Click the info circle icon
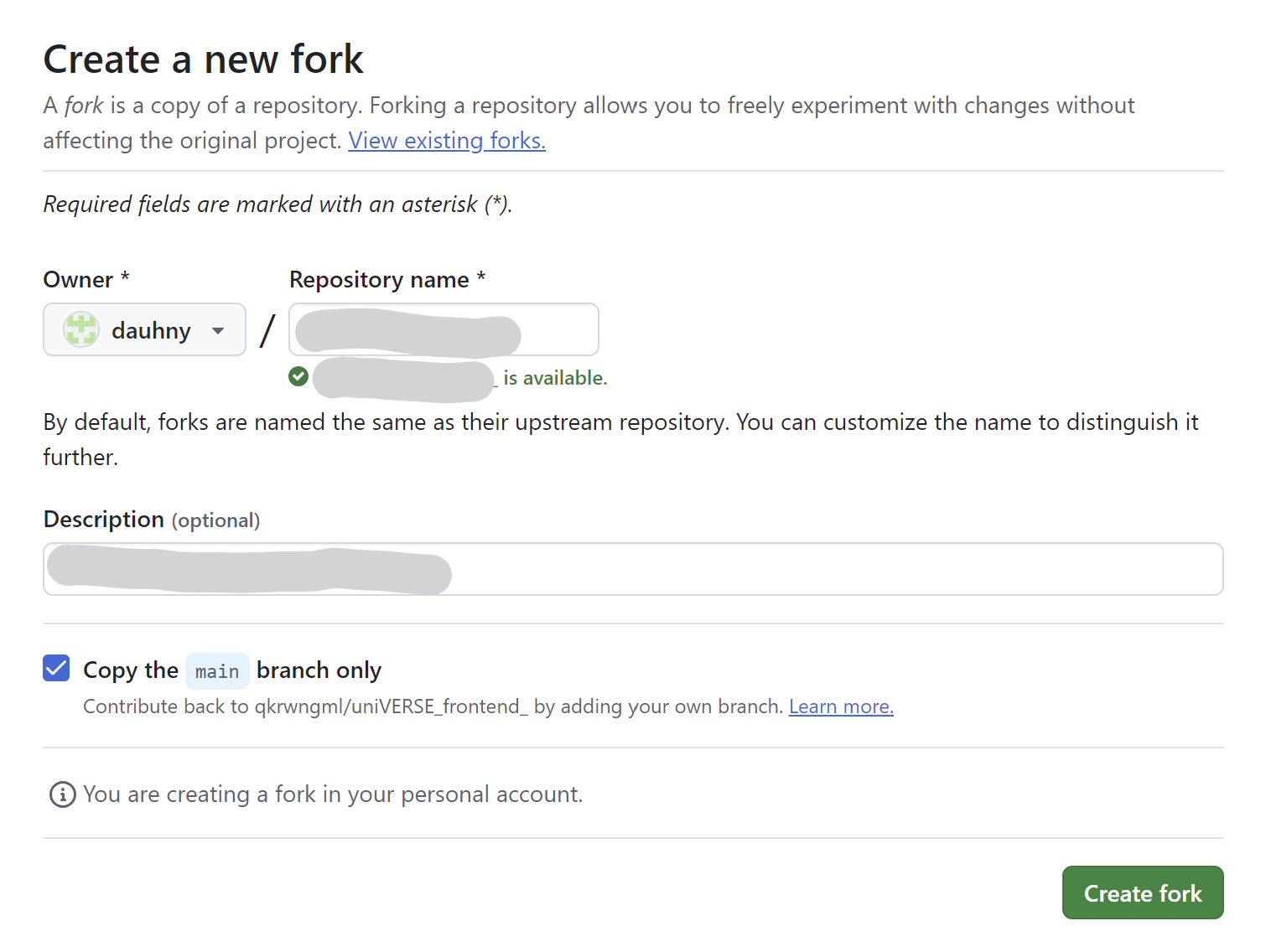This screenshot has height=952, width=1266. (x=62, y=794)
